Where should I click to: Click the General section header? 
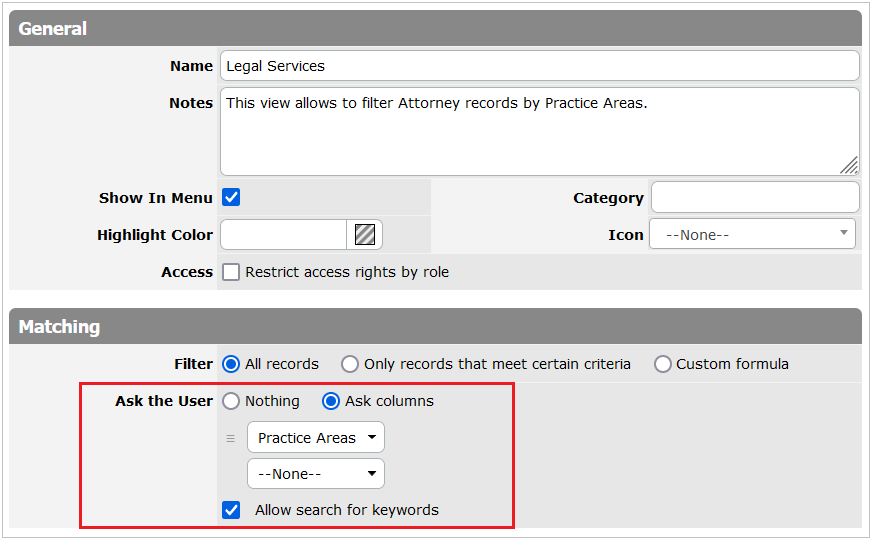435,28
